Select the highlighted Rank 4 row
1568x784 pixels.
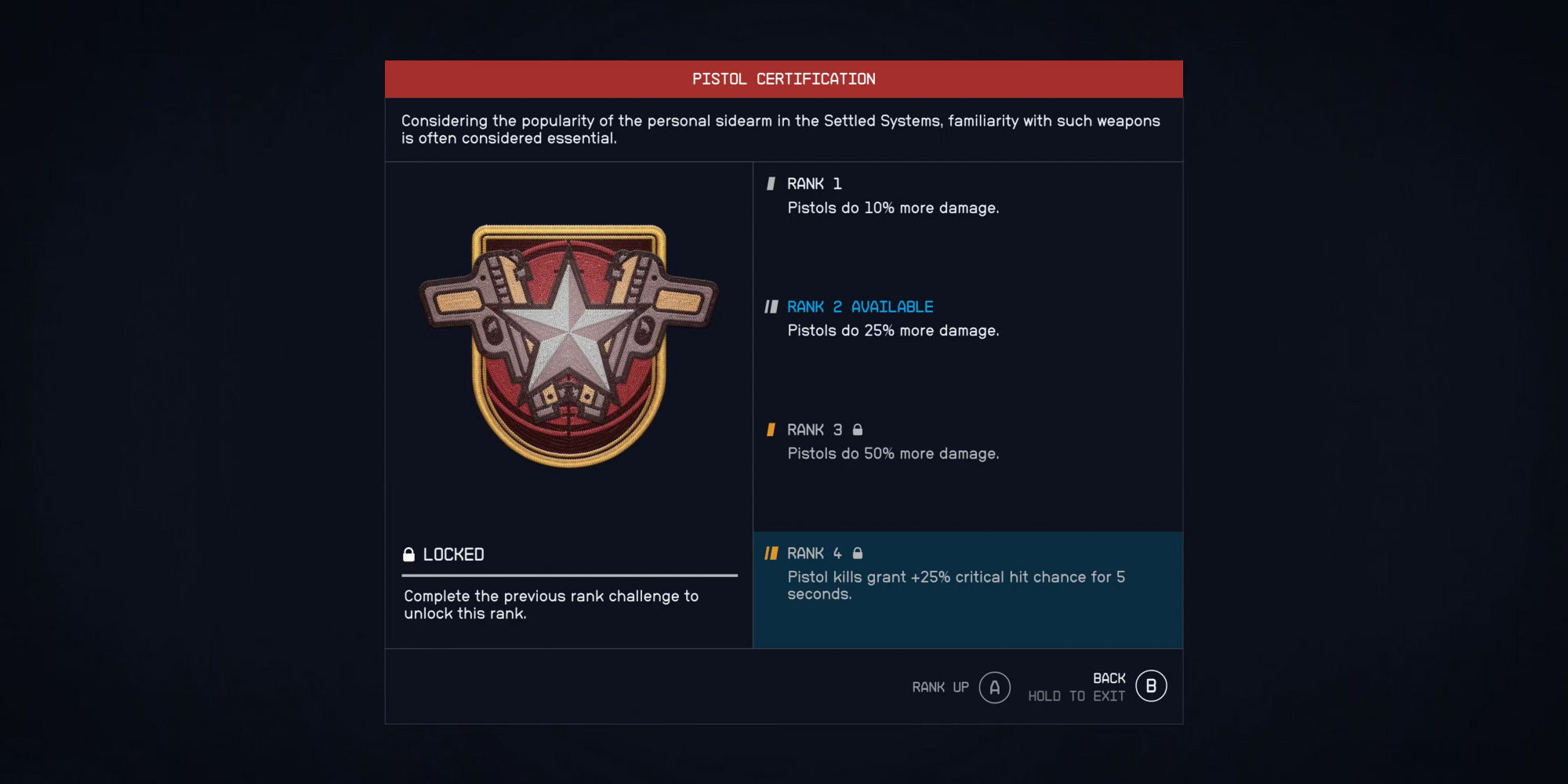point(967,590)
